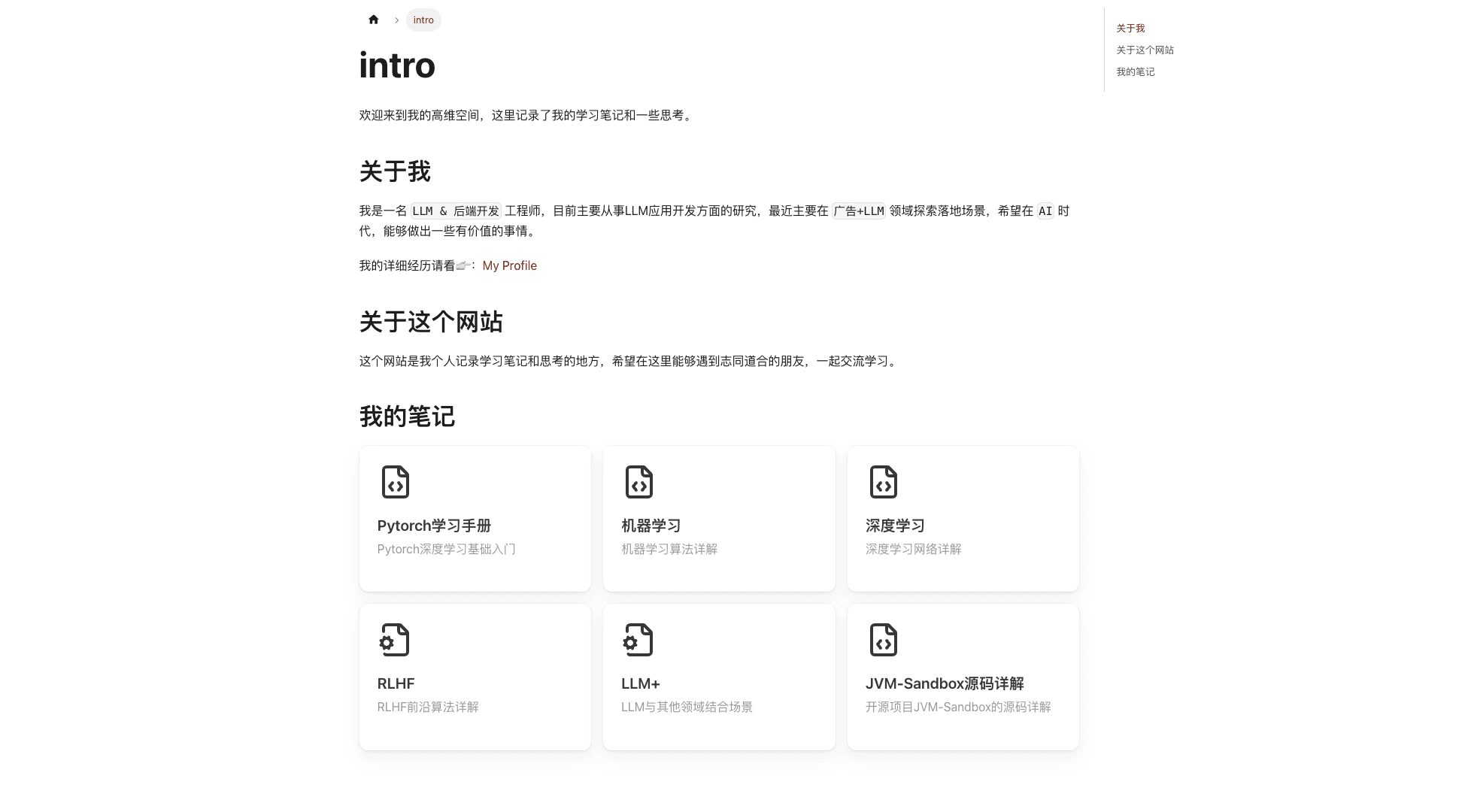Click the home breadcrumb icon

pyautogui.click(x=374, y=20)
